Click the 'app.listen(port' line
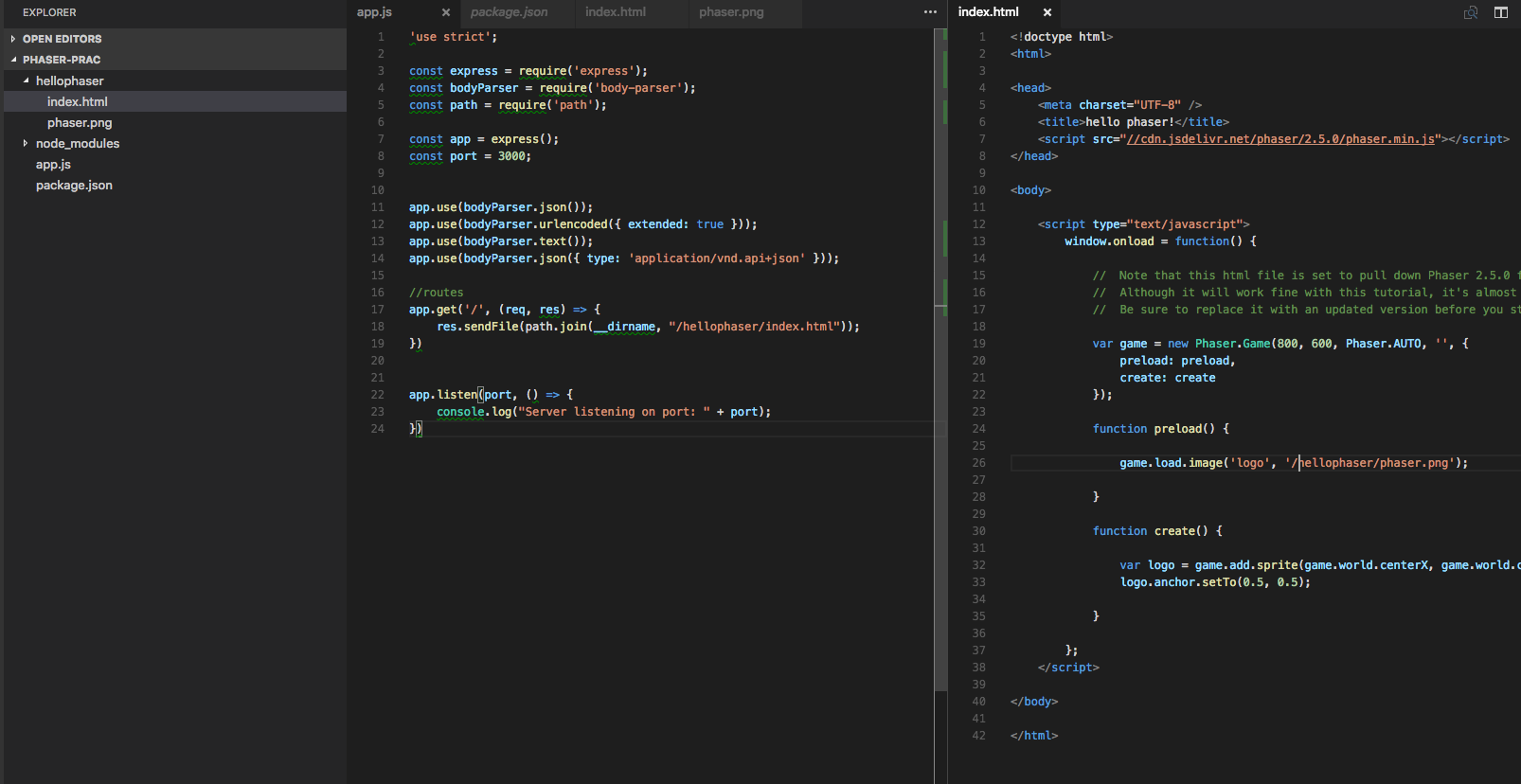 pyautogui.click(x=491, y=395)
